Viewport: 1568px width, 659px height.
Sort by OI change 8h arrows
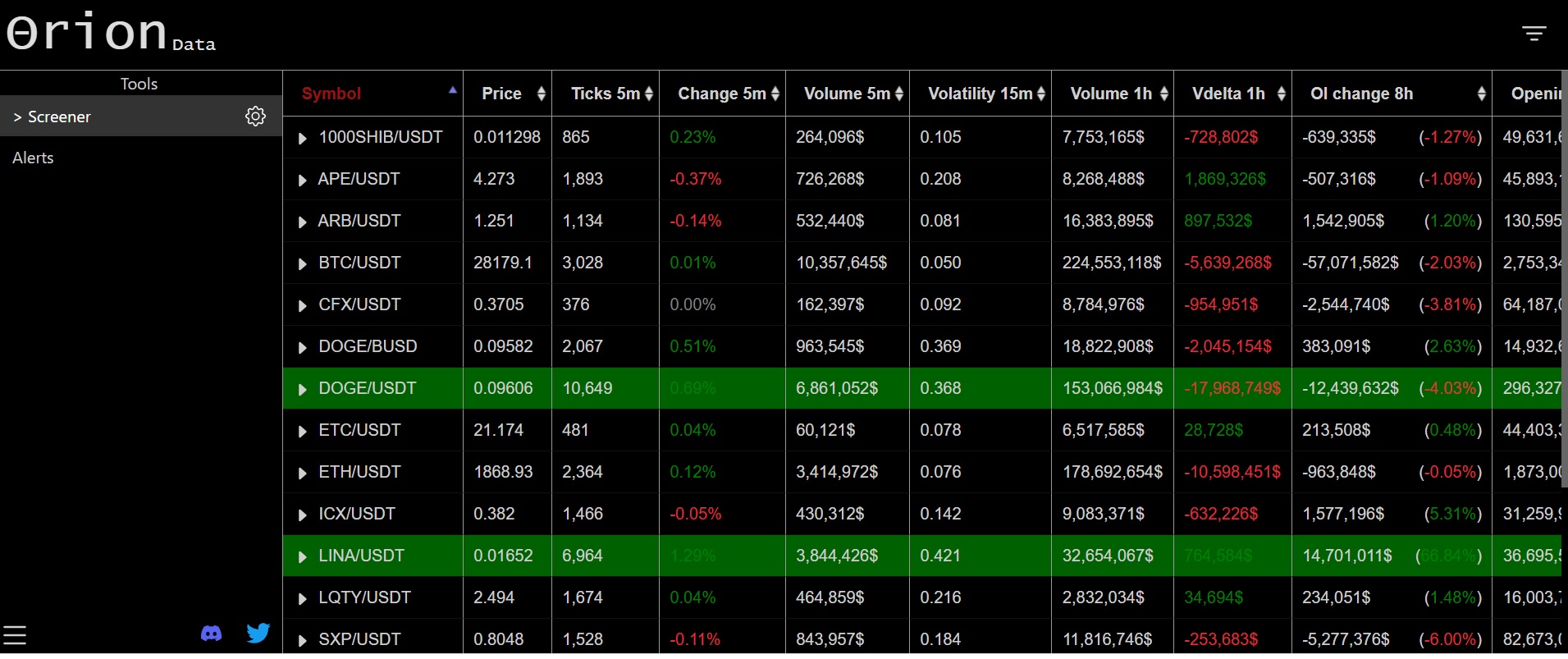[x=1481, y=94]
